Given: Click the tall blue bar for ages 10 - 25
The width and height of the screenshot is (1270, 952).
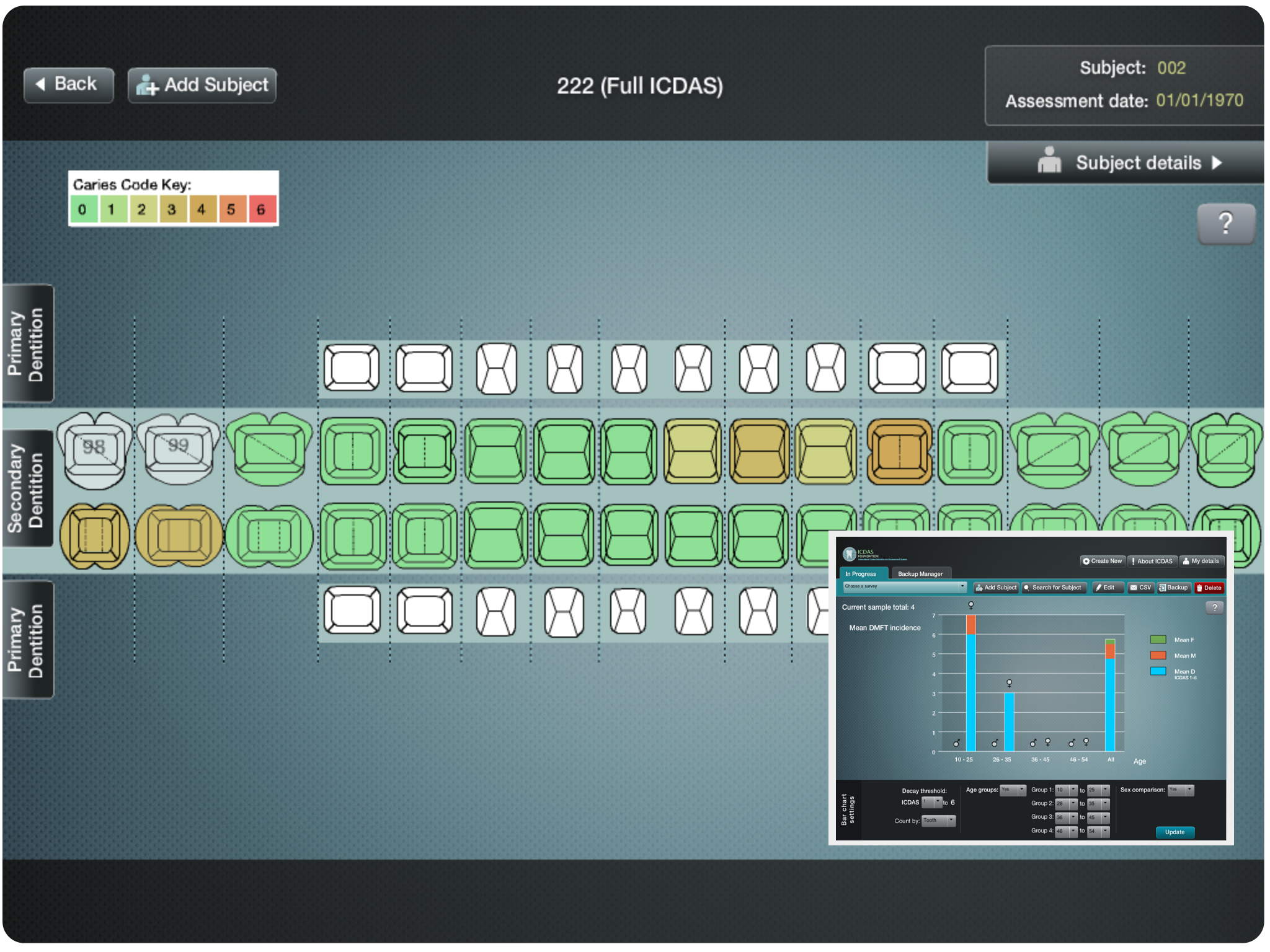Looking at the screenshot, I should (x=971, y=692).
